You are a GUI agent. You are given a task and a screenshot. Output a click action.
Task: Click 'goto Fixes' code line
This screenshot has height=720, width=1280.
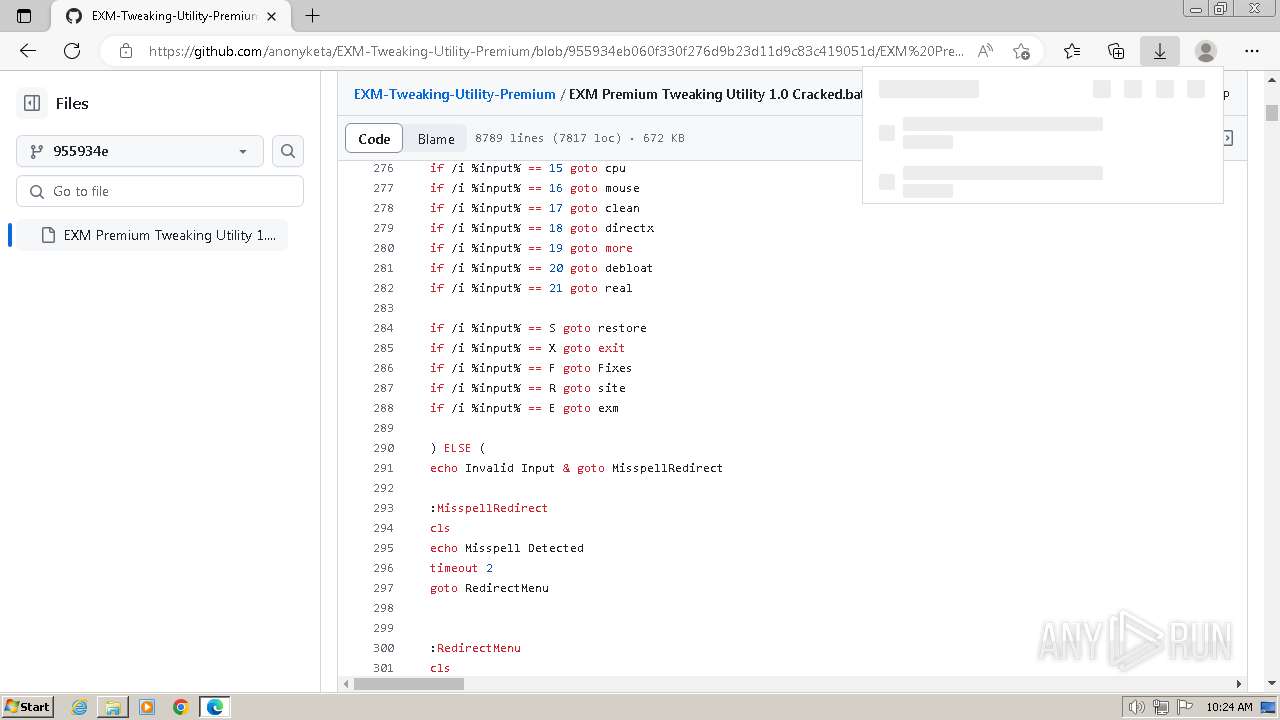point(531,368)
